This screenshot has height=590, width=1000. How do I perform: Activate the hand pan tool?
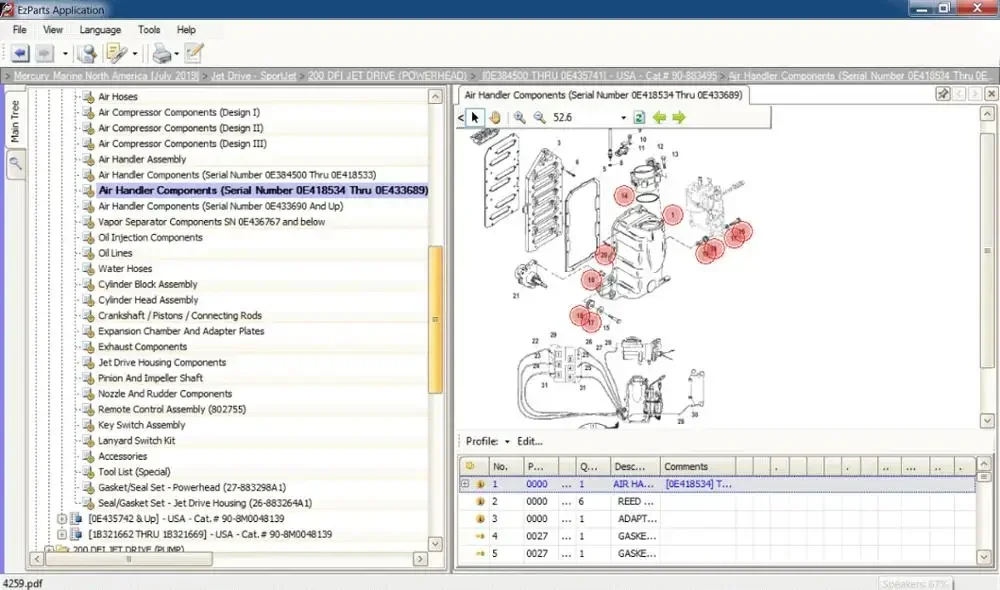point(495,118)
